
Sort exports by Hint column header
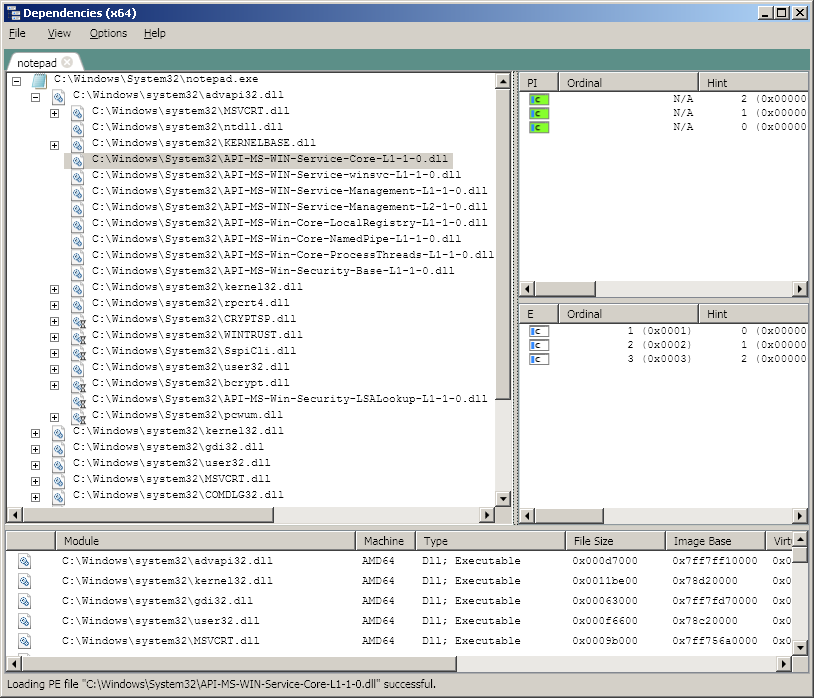tap(753, 314)
